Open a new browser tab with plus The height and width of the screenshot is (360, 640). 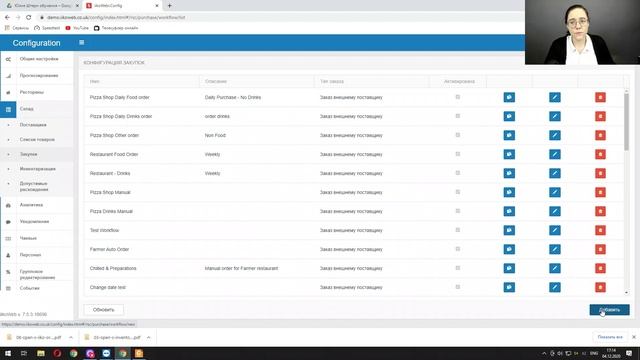[169, 6]
